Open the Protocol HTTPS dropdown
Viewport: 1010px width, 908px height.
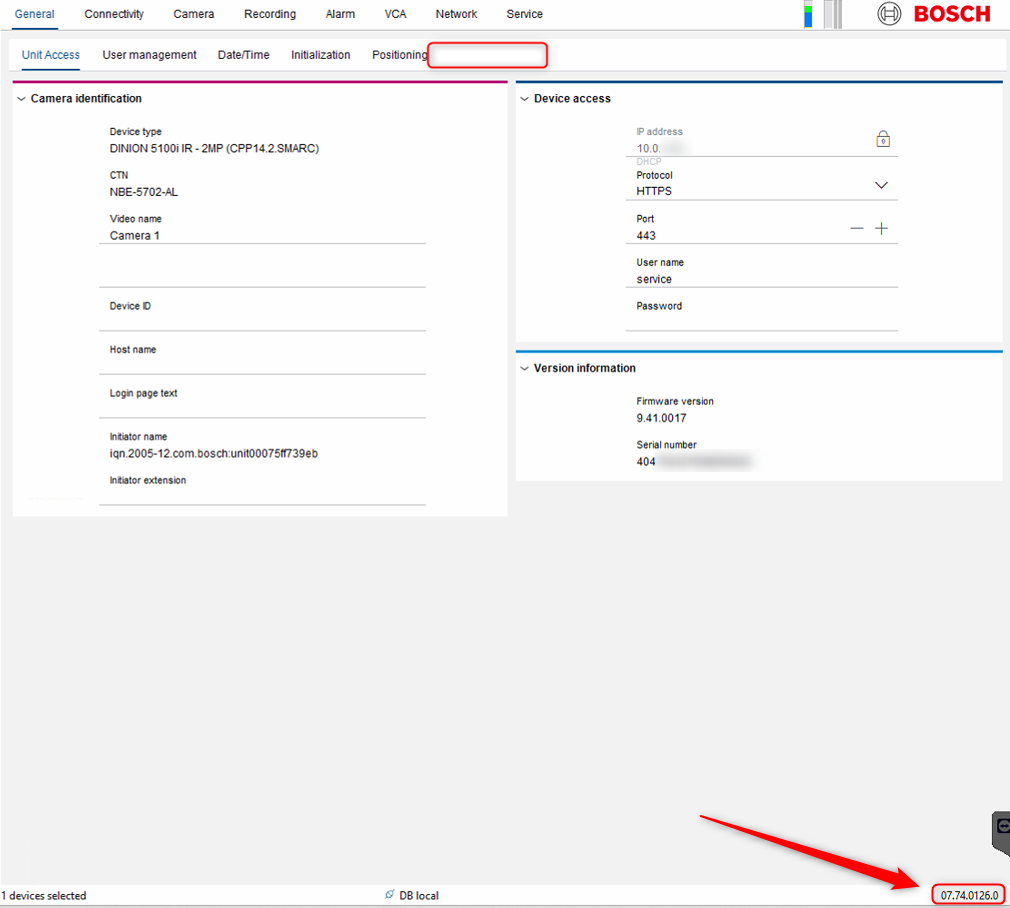pos(881,185)
